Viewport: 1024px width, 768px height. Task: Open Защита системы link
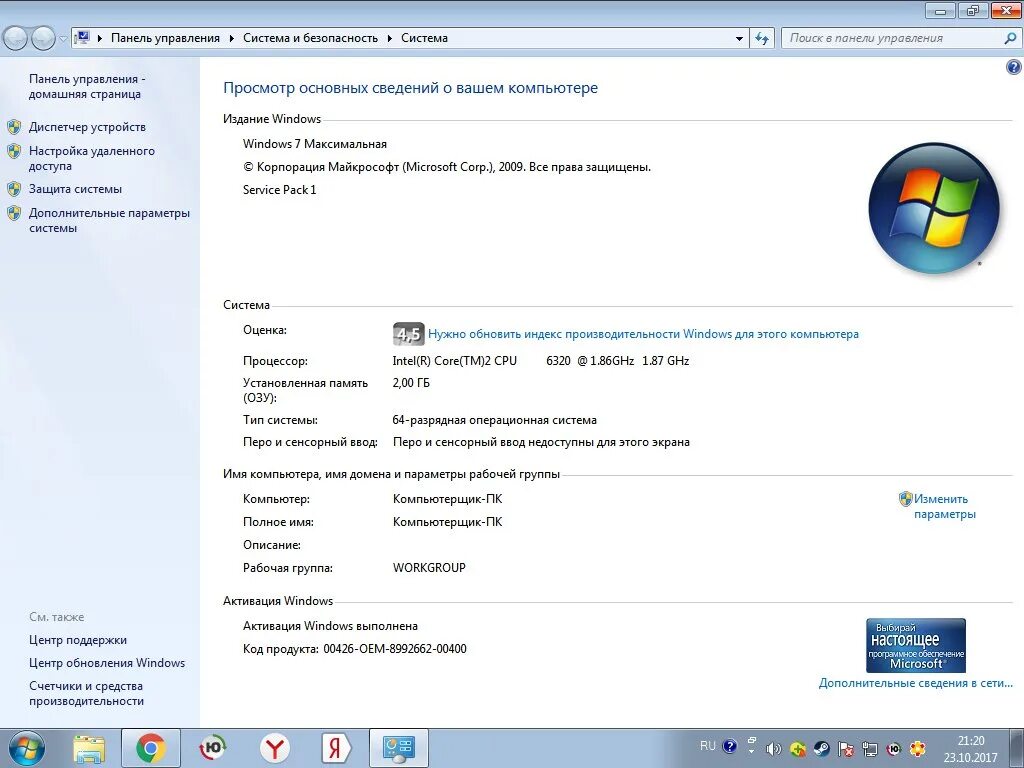[x=75, y=189]
